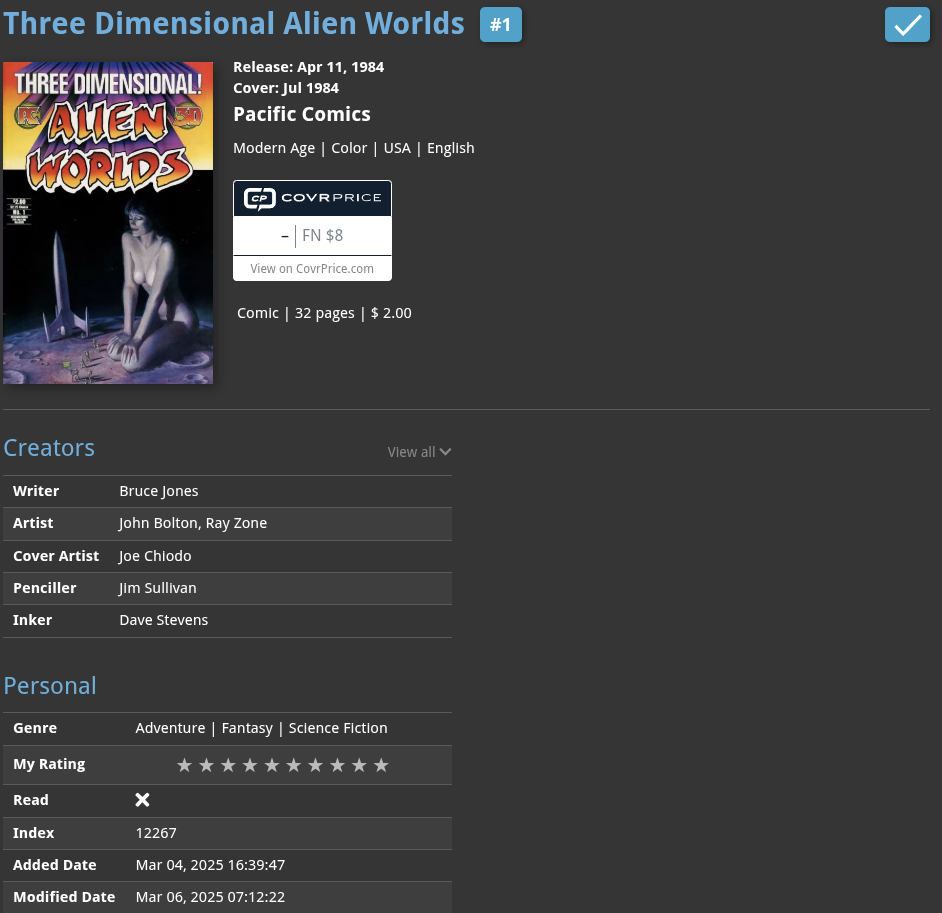The image size is (942, 913).
Task: Select the FN $8 price value
Action: click(x=323, y=235)
